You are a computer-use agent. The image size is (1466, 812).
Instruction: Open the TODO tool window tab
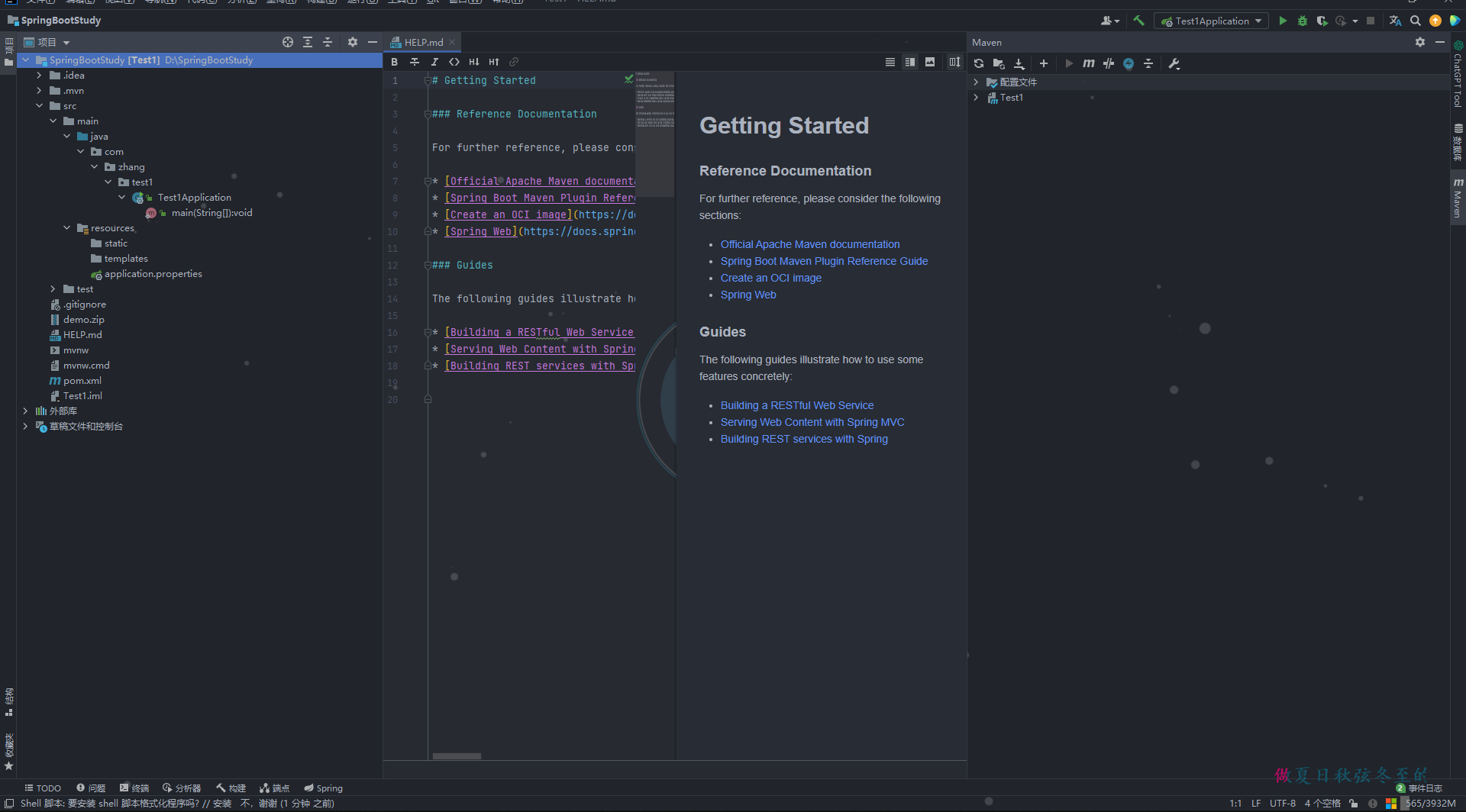(43, 788)
